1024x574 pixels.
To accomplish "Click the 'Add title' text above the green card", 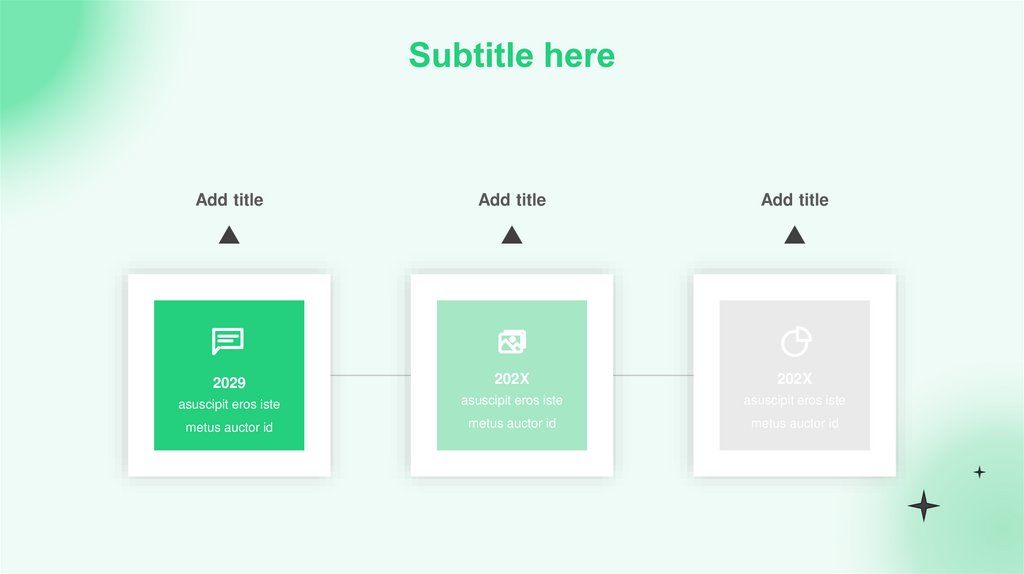I will click(x=229, y=200).
